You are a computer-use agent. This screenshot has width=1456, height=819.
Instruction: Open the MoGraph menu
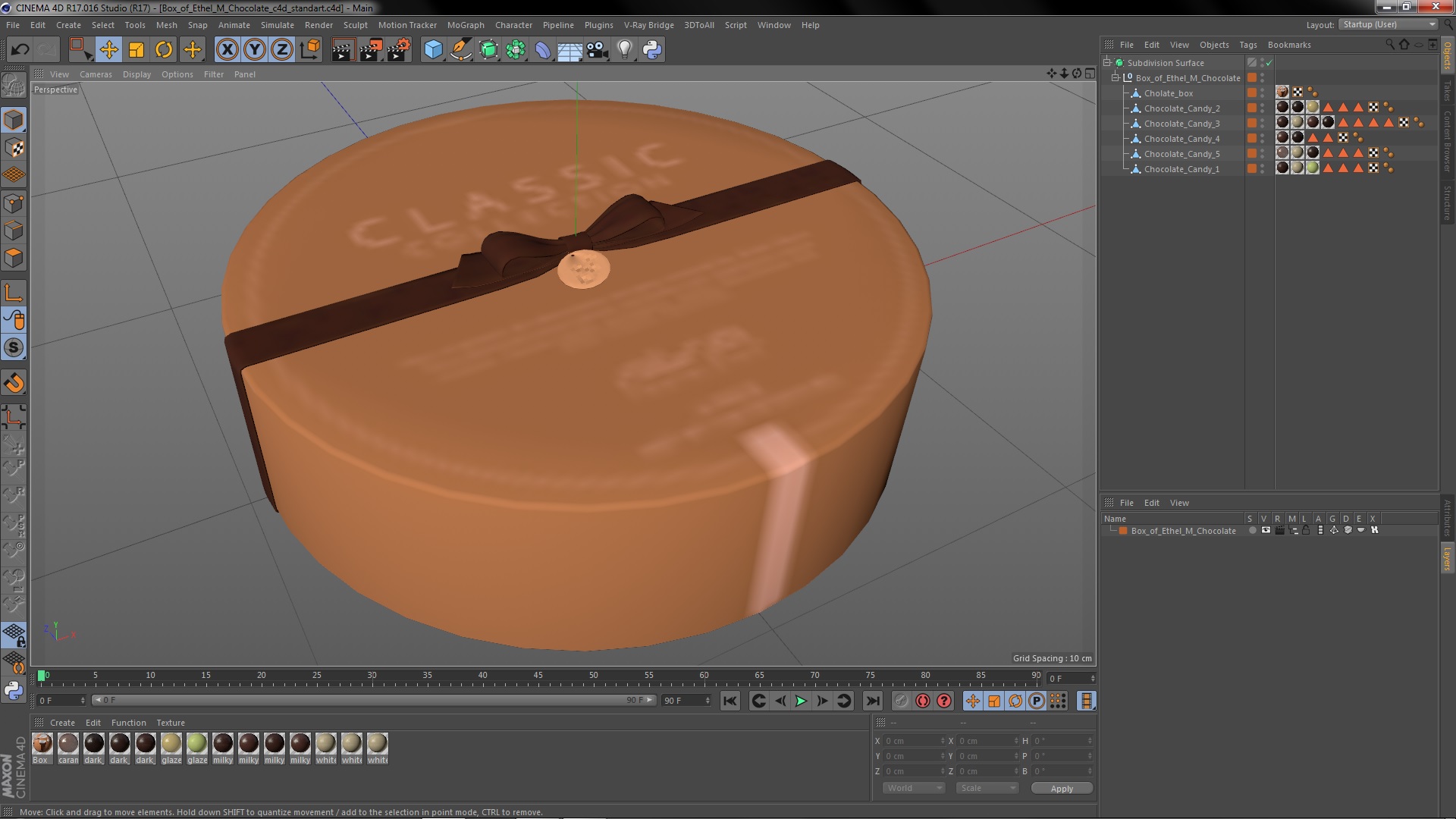(x=466, y=25)
